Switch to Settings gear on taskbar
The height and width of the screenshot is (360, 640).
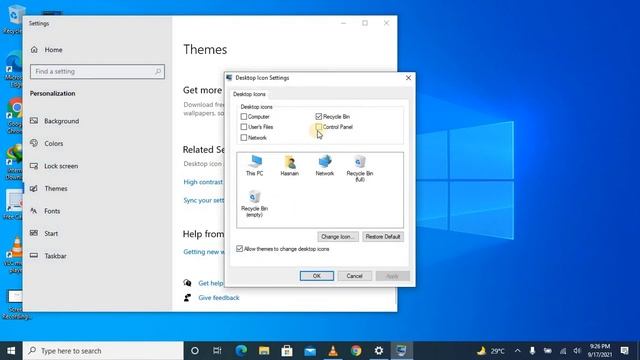click(379, 351)
